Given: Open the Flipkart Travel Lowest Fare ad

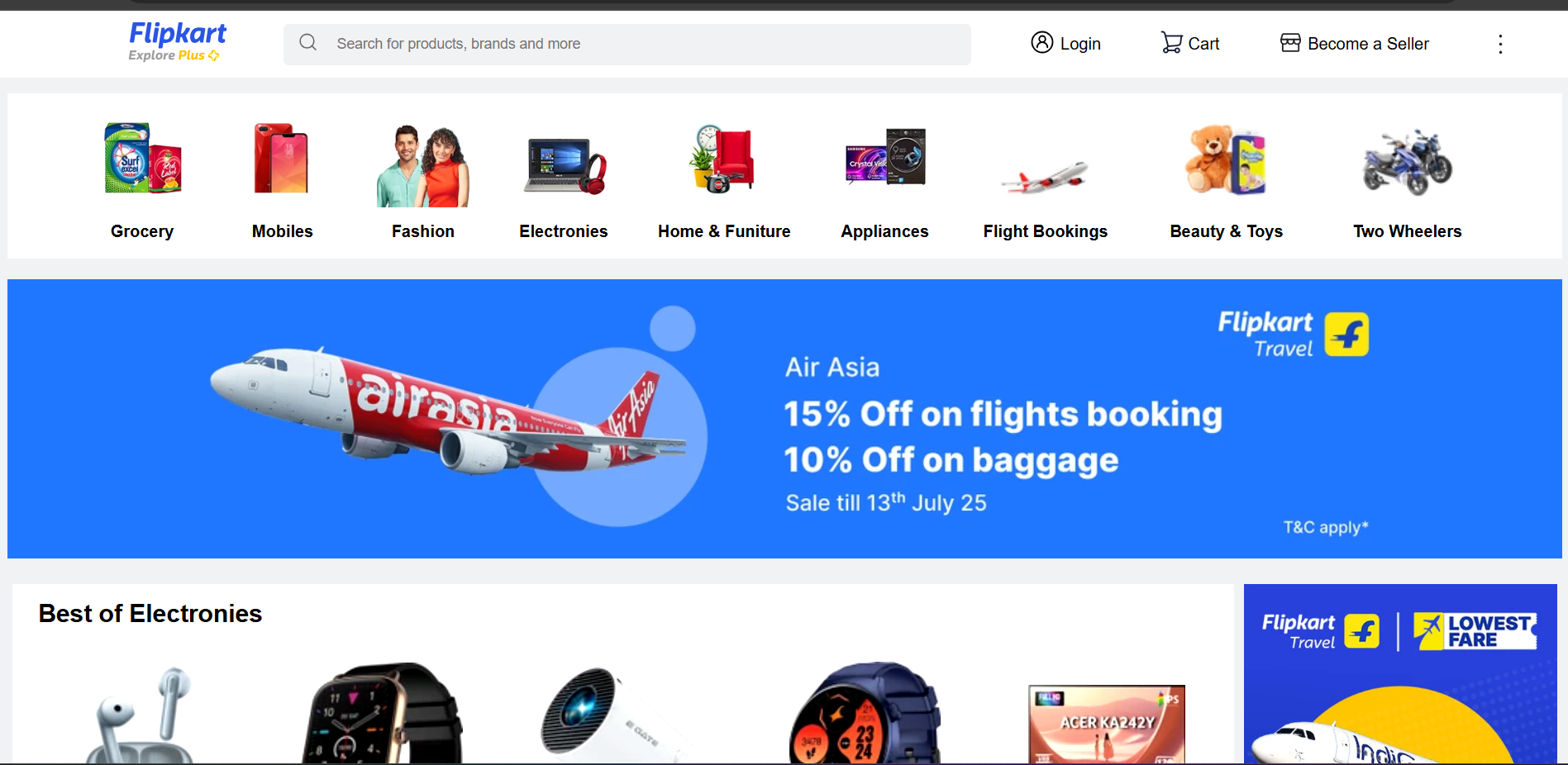Looking at the screenshot, I should 1400,673.
